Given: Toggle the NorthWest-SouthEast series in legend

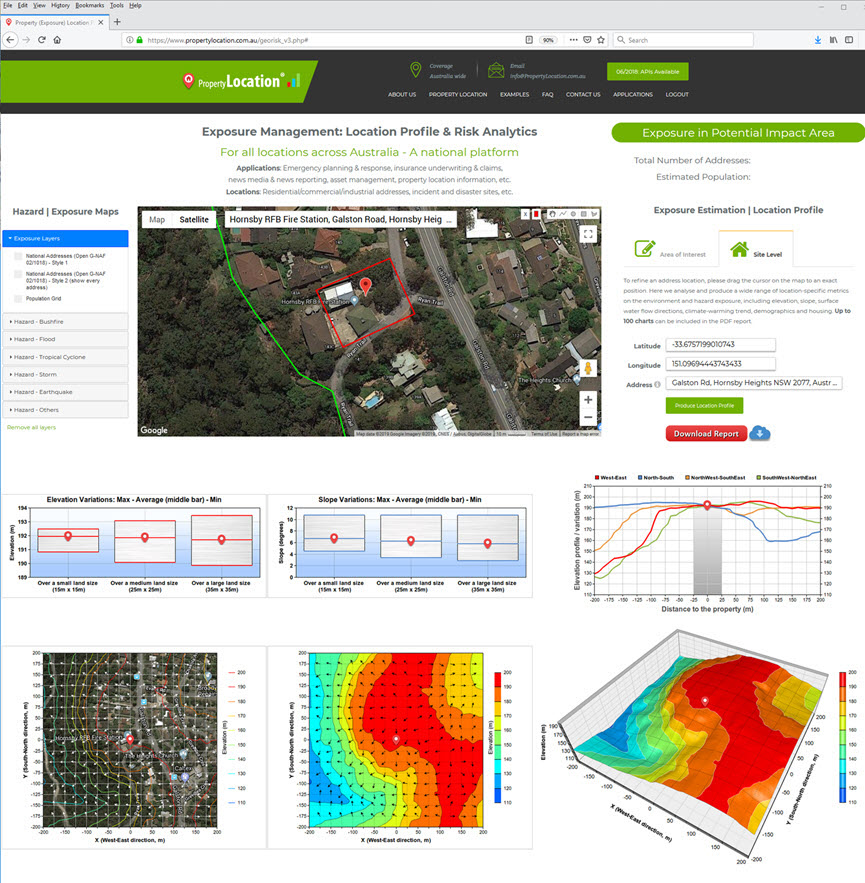Looking at the screenshot, I should [x=715, y=477].
